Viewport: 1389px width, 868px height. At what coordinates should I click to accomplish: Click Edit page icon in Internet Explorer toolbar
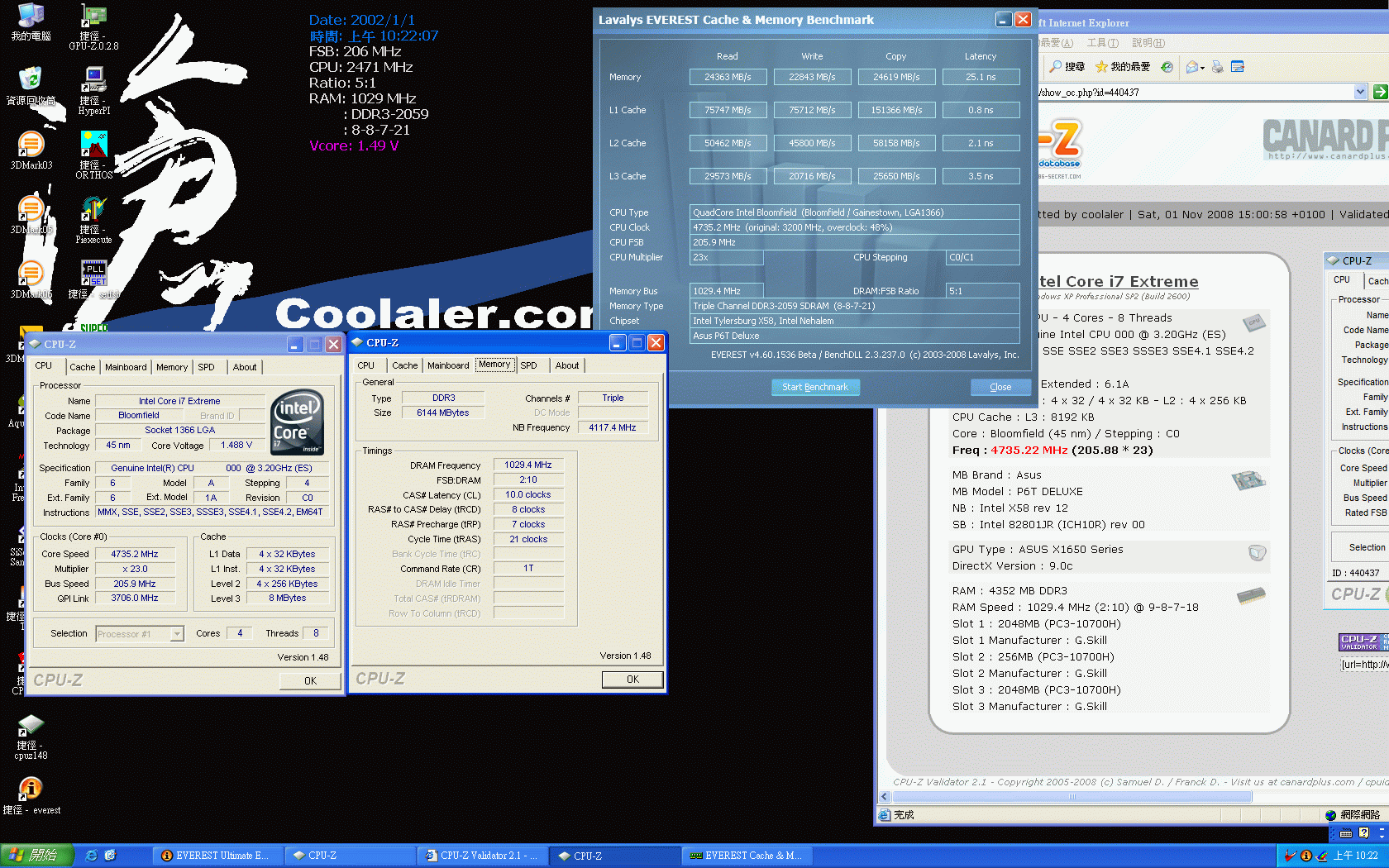point(1238,67)
